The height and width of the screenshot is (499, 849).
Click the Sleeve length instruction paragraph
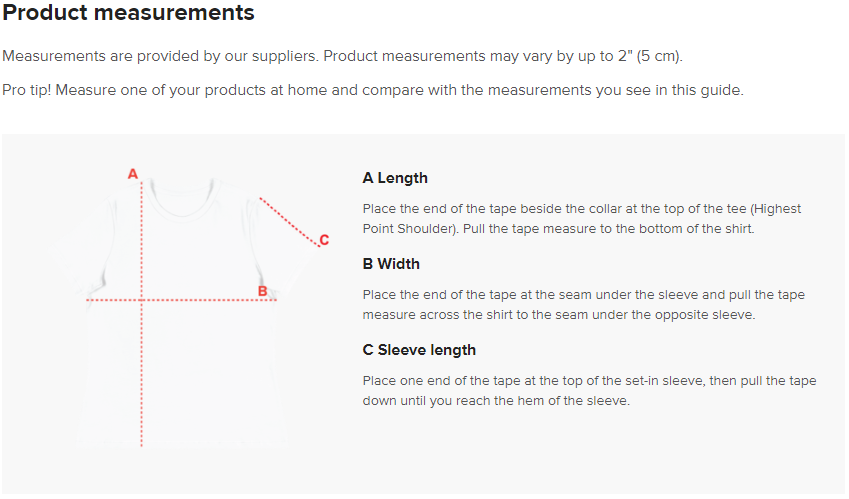pyautogui.click(x=588, y=391)
